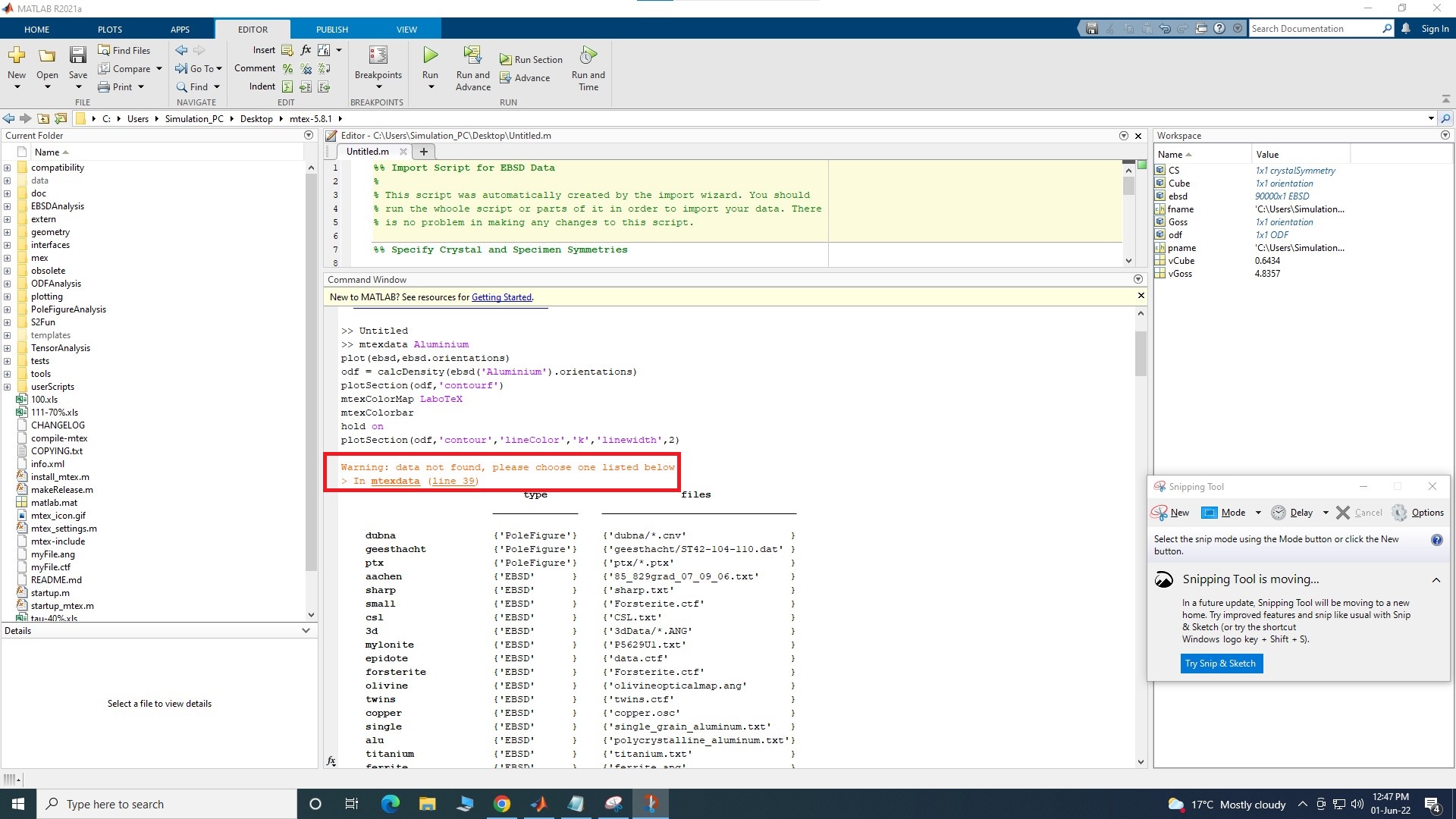
Task: Click the Run and Advance icon
Action: 472,55
